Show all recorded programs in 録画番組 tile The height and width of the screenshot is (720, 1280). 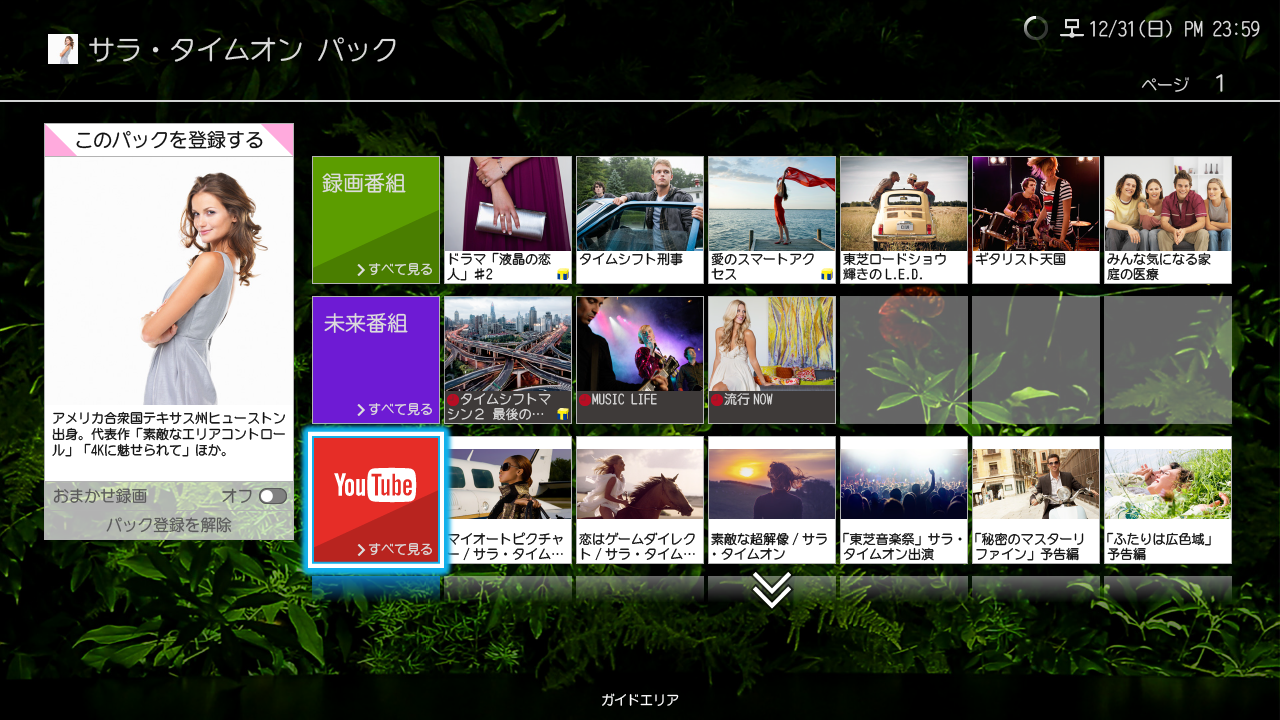tap(376, 220)
